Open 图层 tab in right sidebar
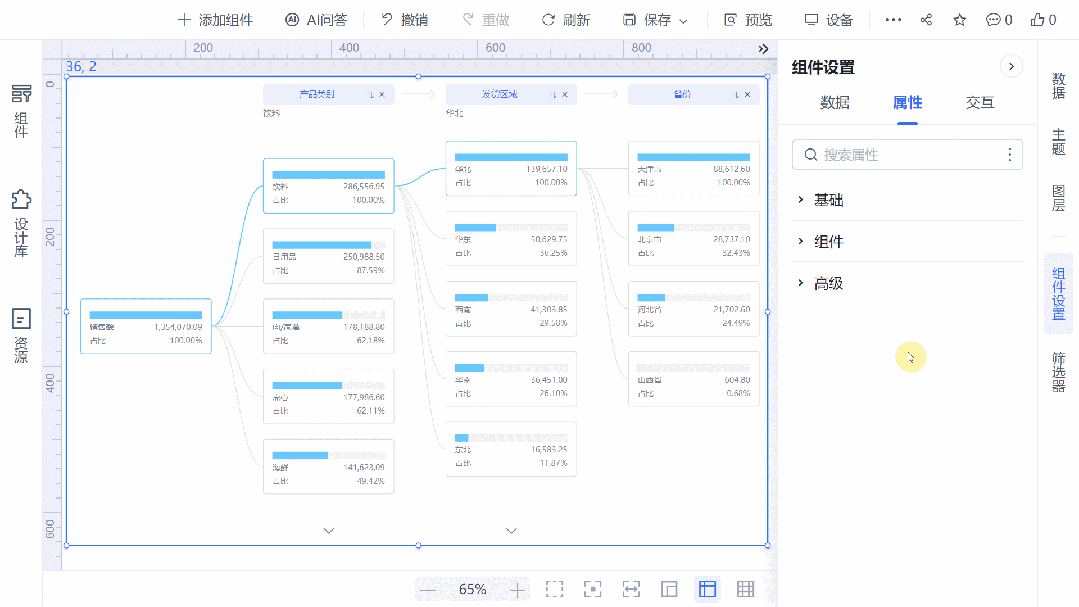This screenshot has height=607, width=1079. pyautogui.click(x=1058, y=198)
